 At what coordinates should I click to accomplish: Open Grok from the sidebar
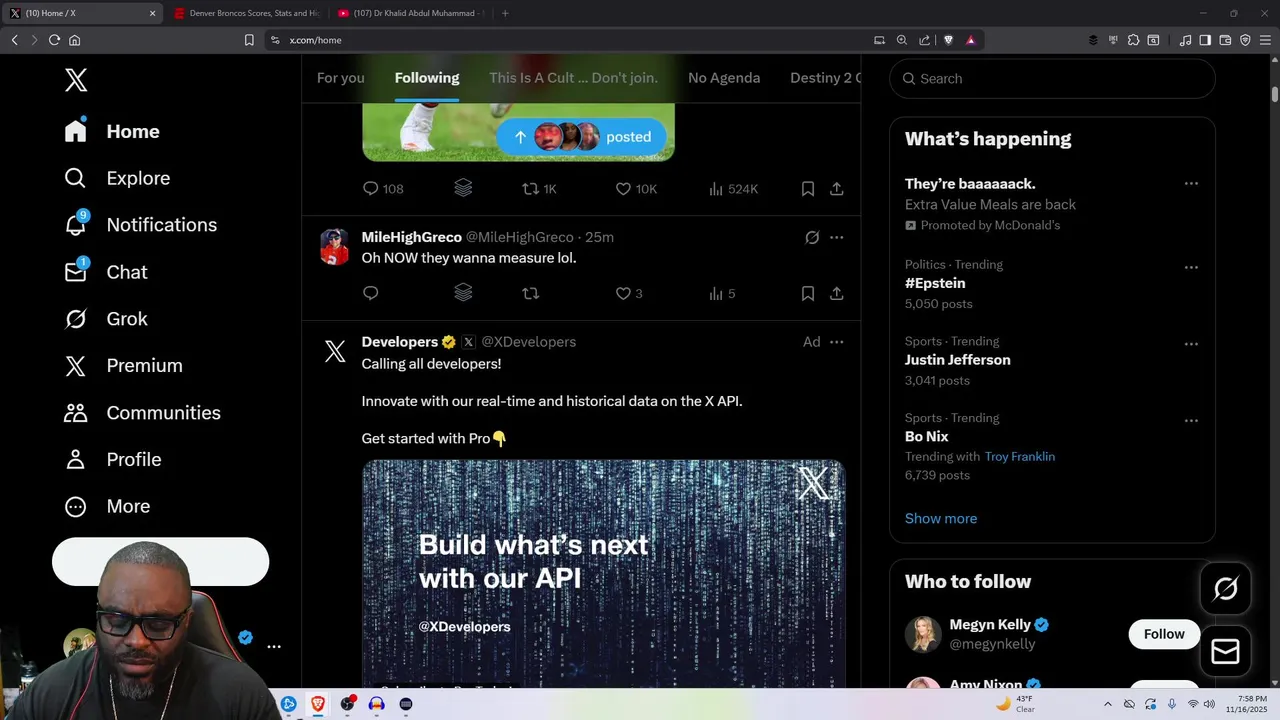105,319
